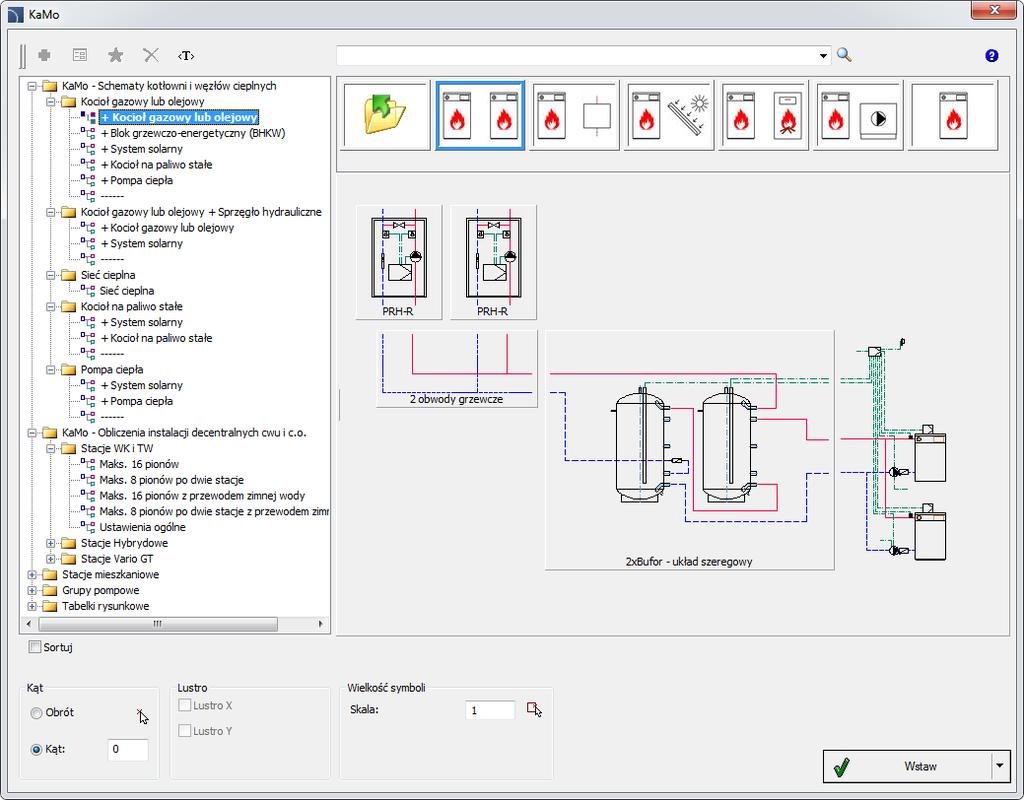Open the search combo box dropdown arrow
1024x800 pixels.
(x=823, y=56)
